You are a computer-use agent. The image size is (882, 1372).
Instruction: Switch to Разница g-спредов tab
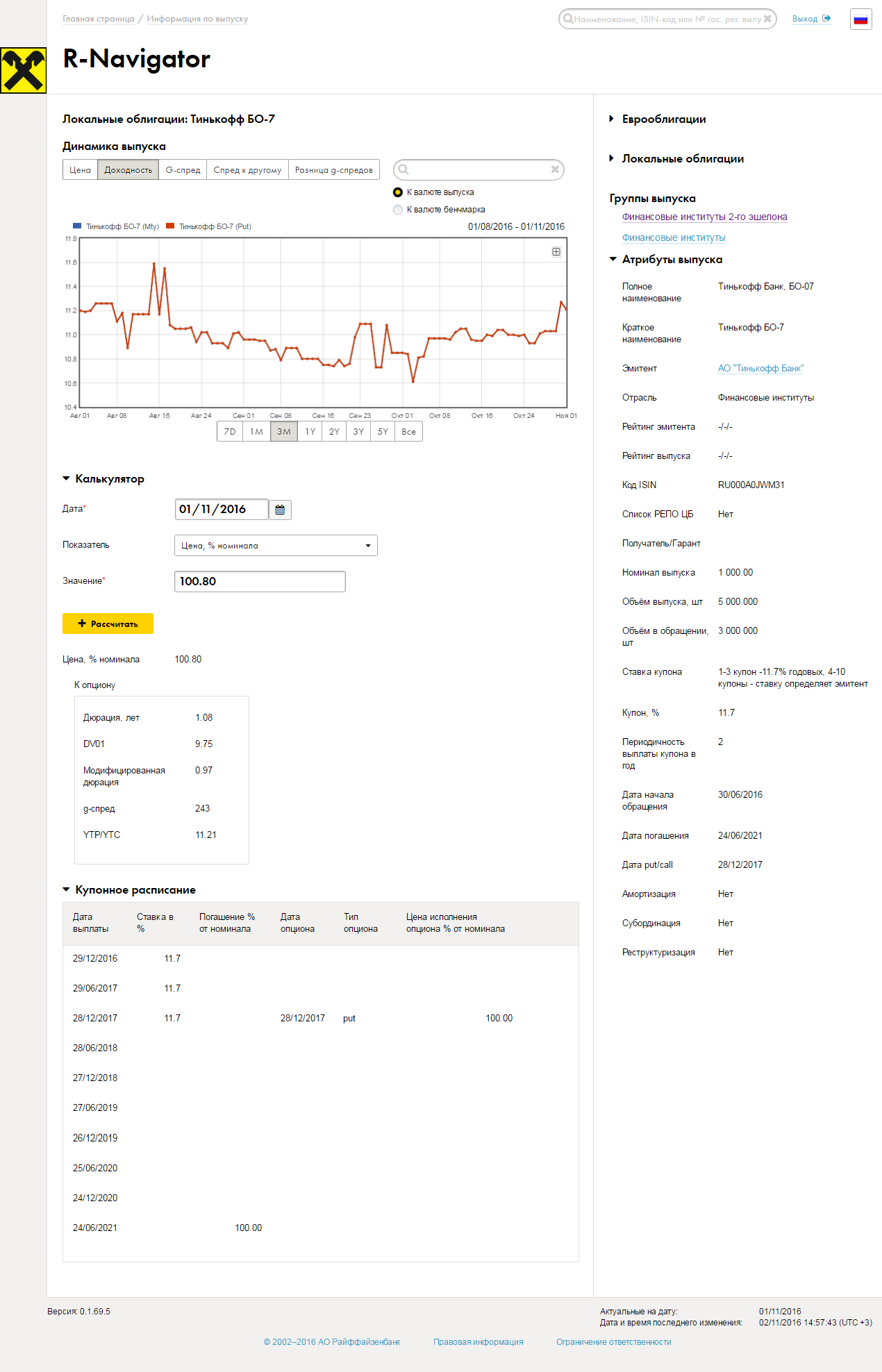[x=333, y=170]
